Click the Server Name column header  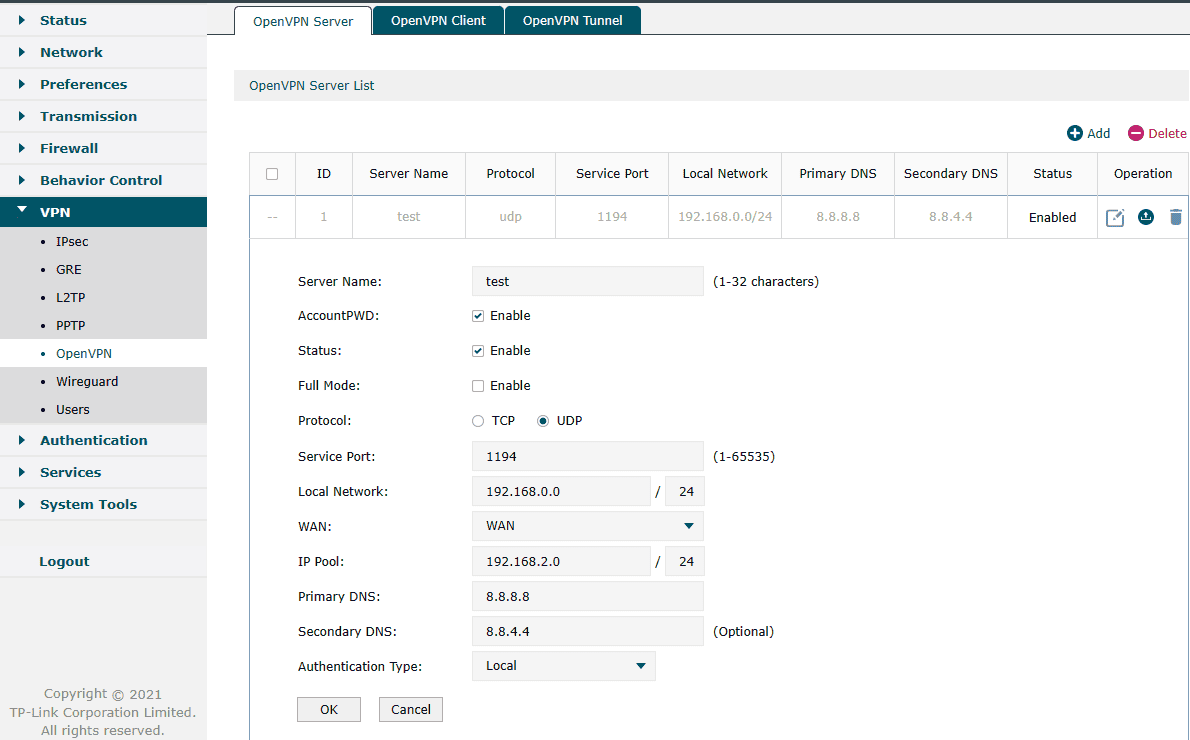(x=408, y=174)
